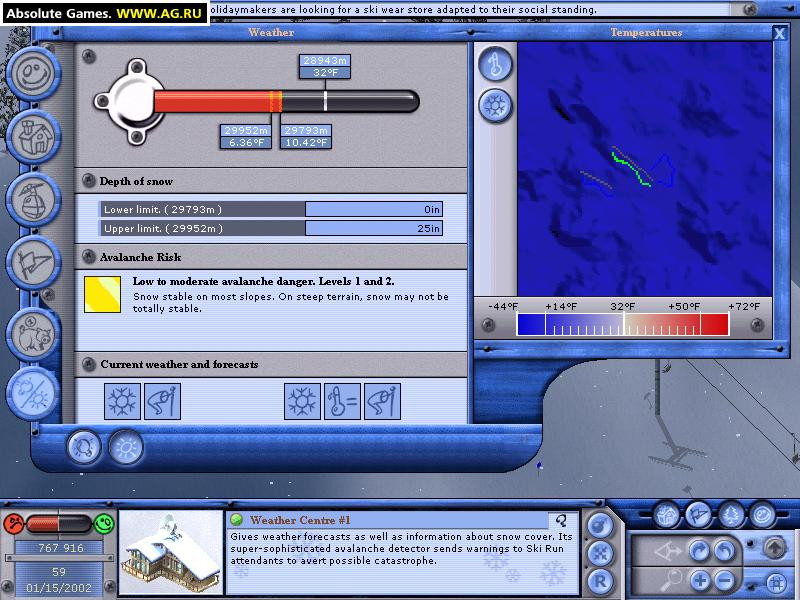Click the holidaymakers news ticker message

pos(403,10)
